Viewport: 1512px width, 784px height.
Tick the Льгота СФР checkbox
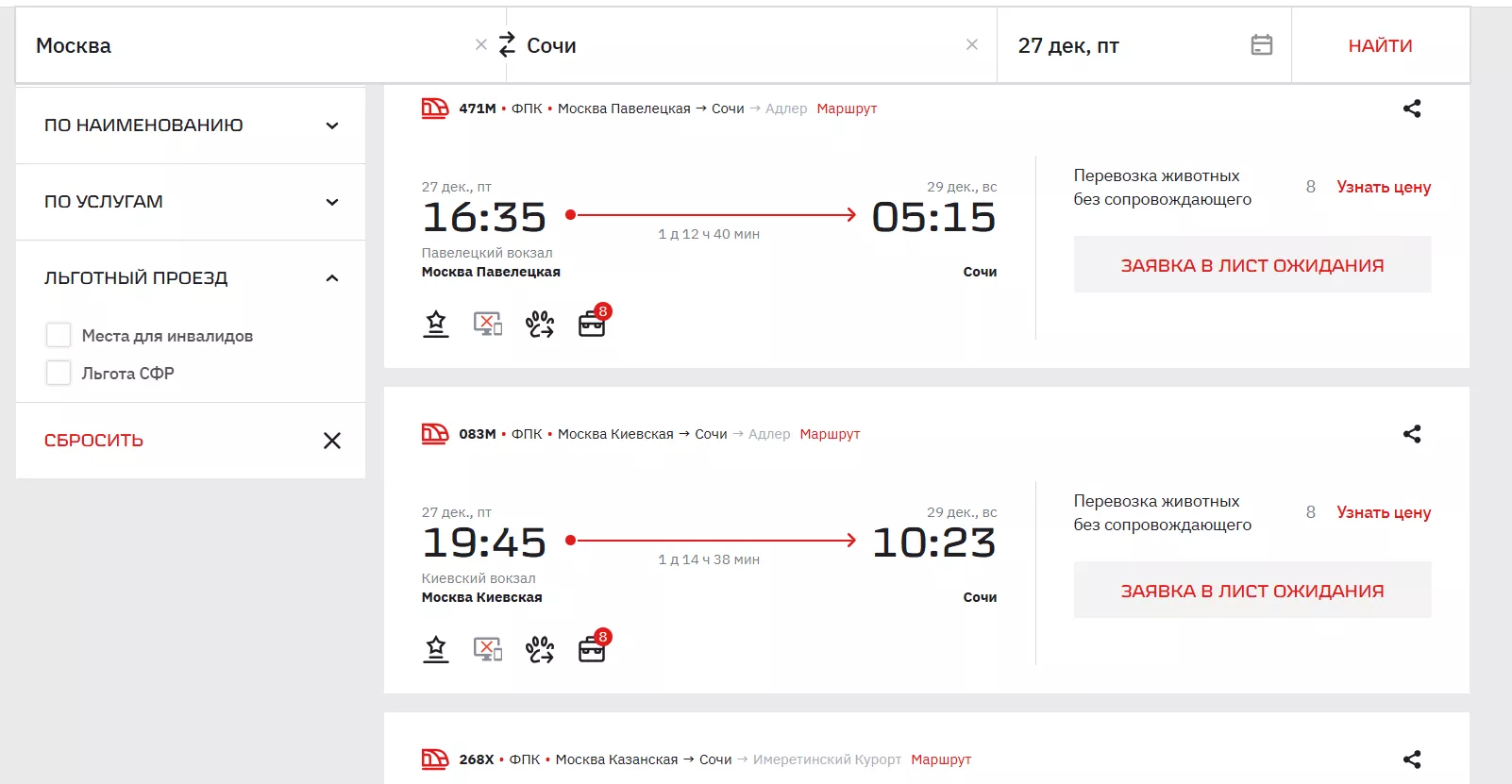point(59,373)
